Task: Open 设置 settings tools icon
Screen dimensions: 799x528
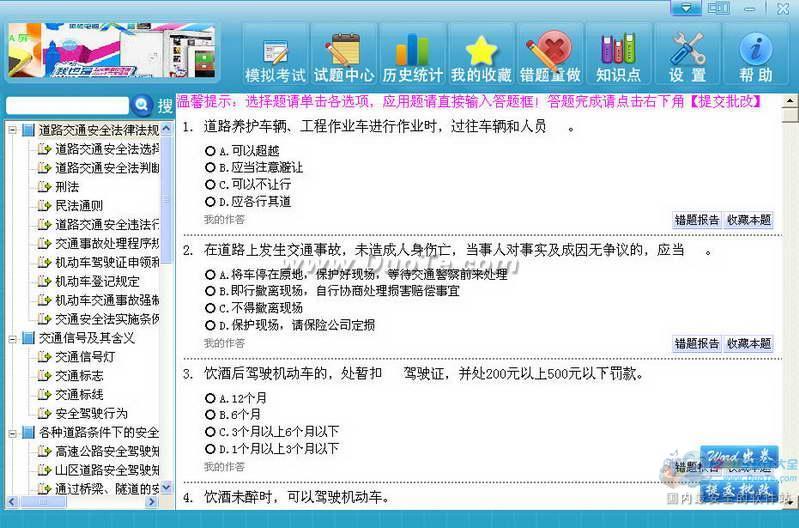Action: coord(687,54)
